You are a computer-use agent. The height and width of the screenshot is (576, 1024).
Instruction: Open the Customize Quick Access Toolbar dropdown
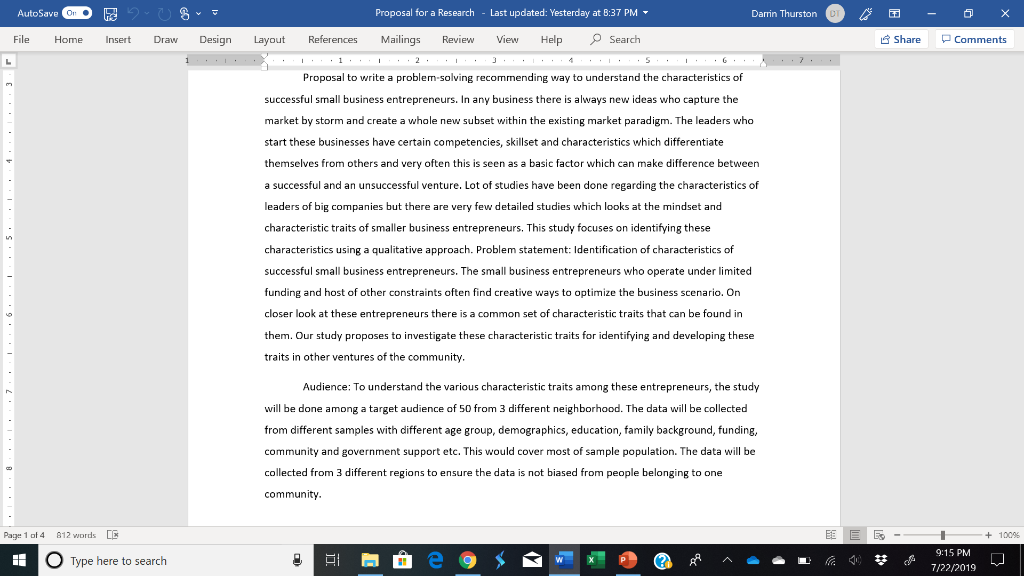[214, 13]
